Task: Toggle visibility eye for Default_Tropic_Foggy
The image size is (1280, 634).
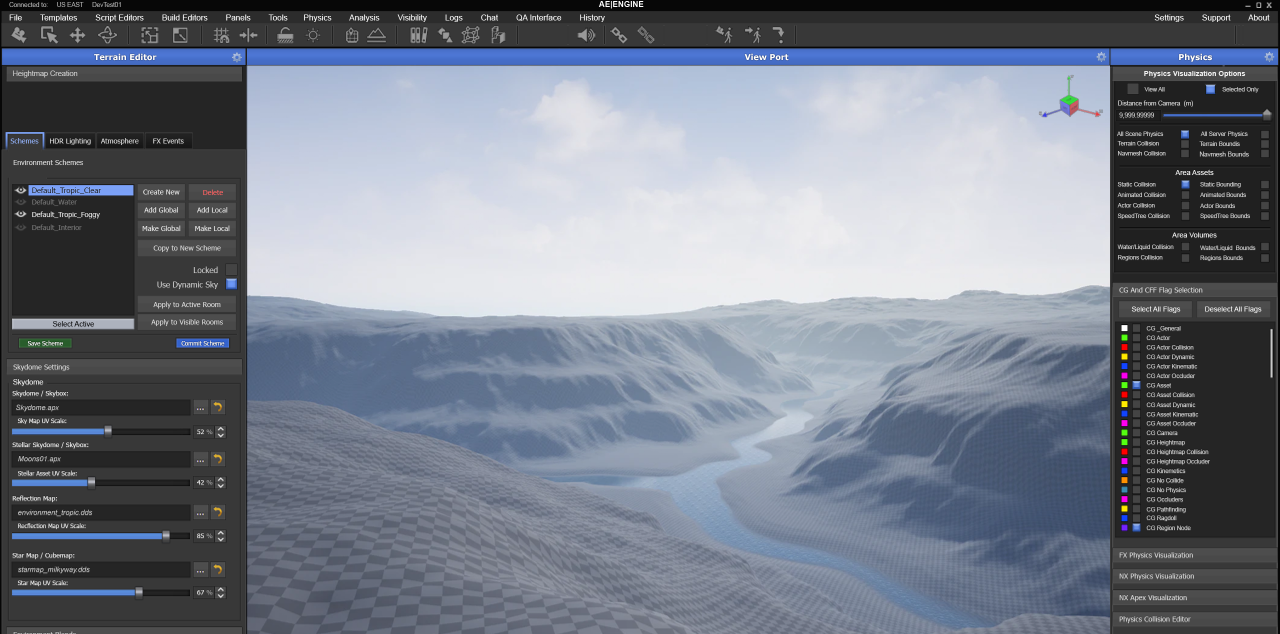Action: pos(21,214)
